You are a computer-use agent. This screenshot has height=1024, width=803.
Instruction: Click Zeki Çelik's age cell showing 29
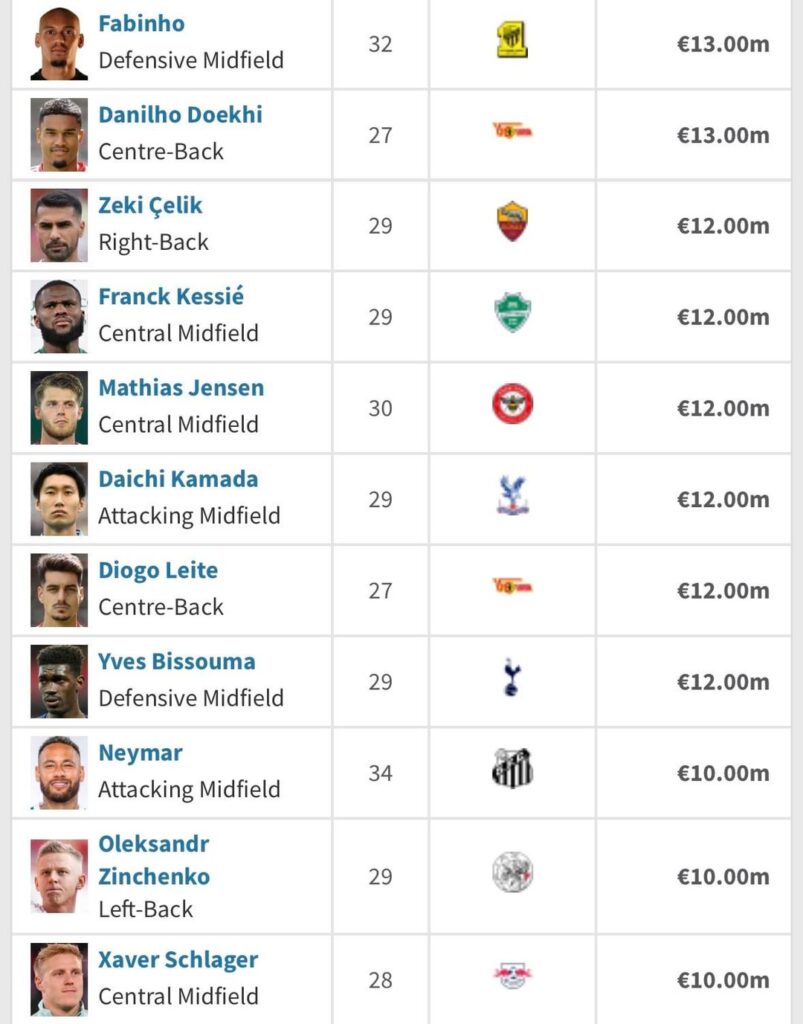point(378,222)
